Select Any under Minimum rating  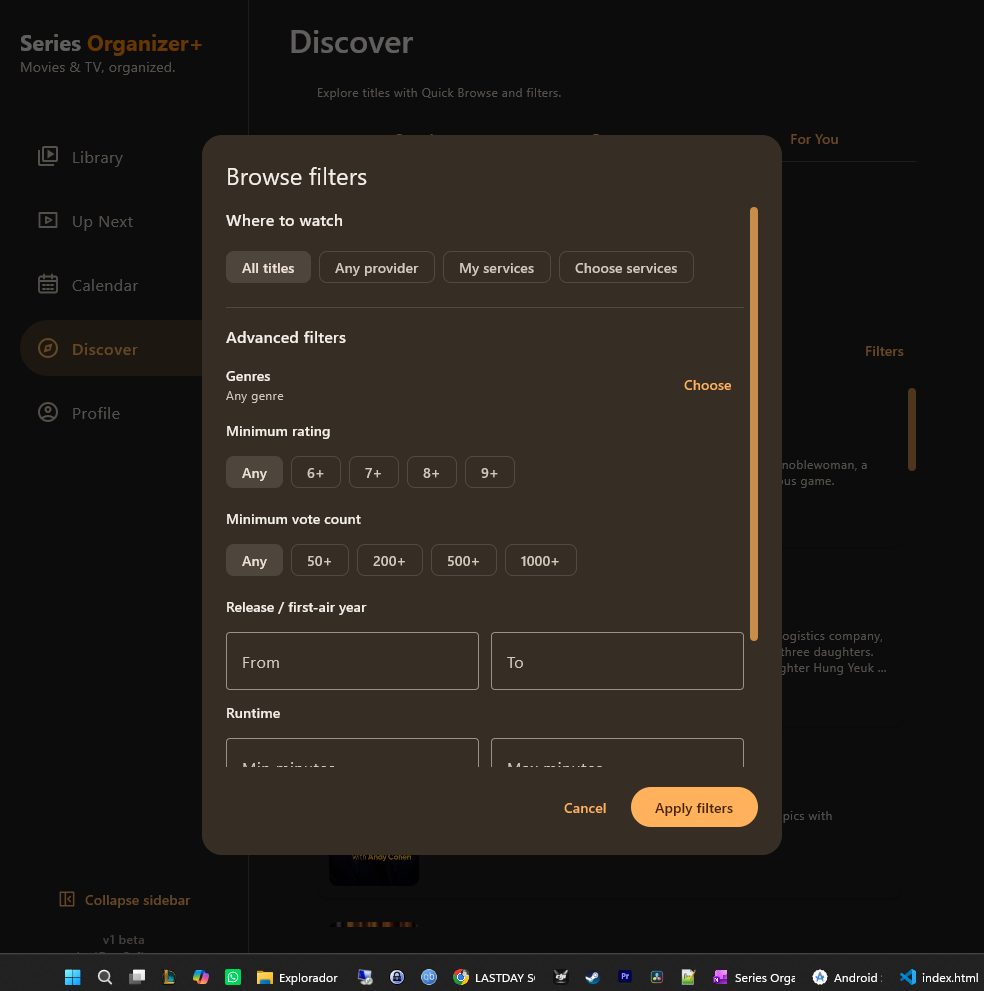(254, 472)
